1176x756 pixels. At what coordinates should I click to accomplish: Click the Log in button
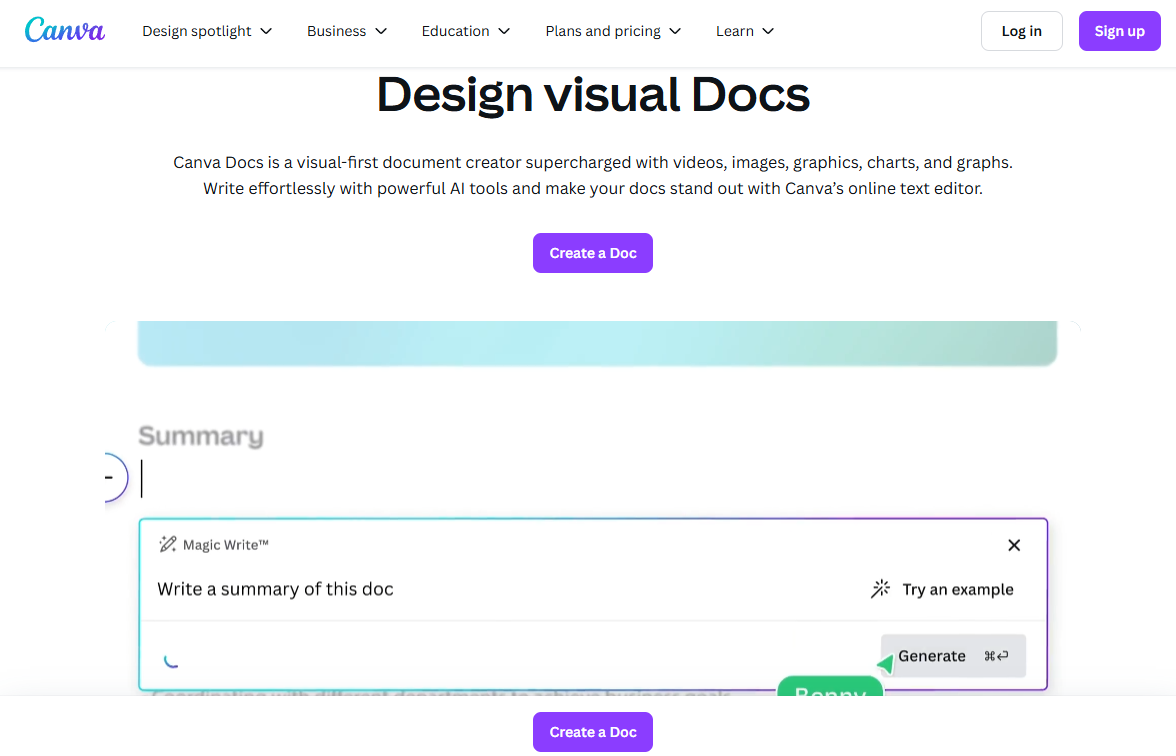[x=1022, y=31]
